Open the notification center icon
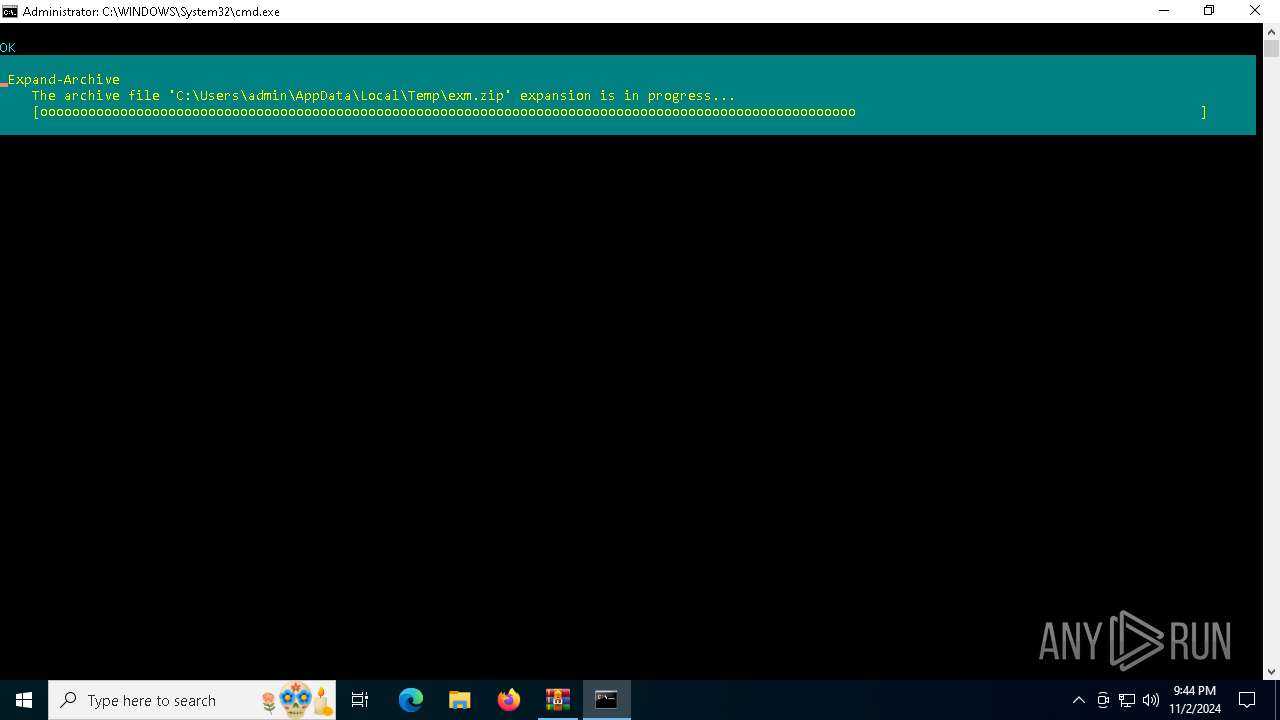This screenshot has width=1280, height=720. (1247, 700)
